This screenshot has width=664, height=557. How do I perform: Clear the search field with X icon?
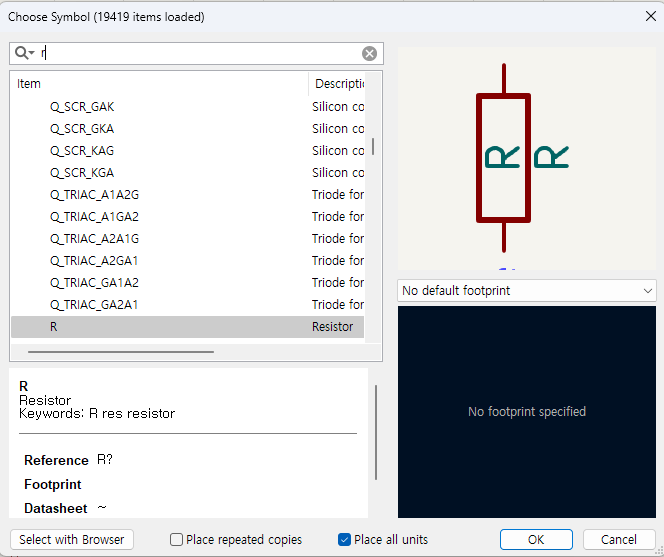[x=369, y=53]
